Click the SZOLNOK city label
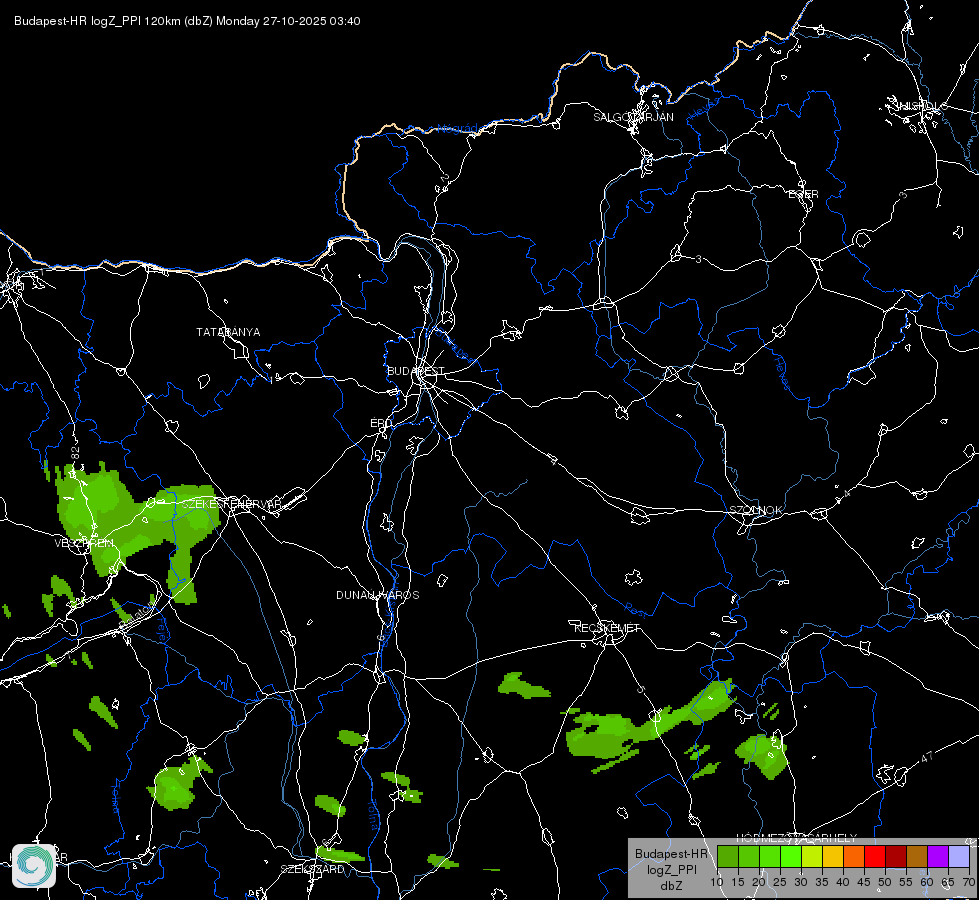 [755, 510]
